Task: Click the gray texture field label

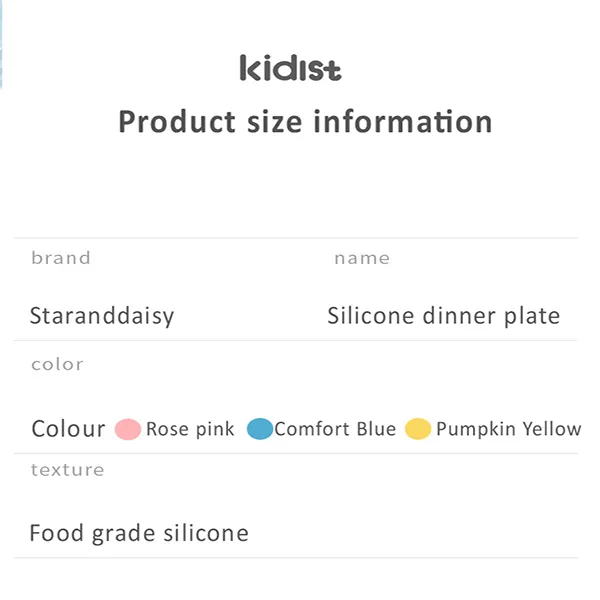Action: coord(67,469)
